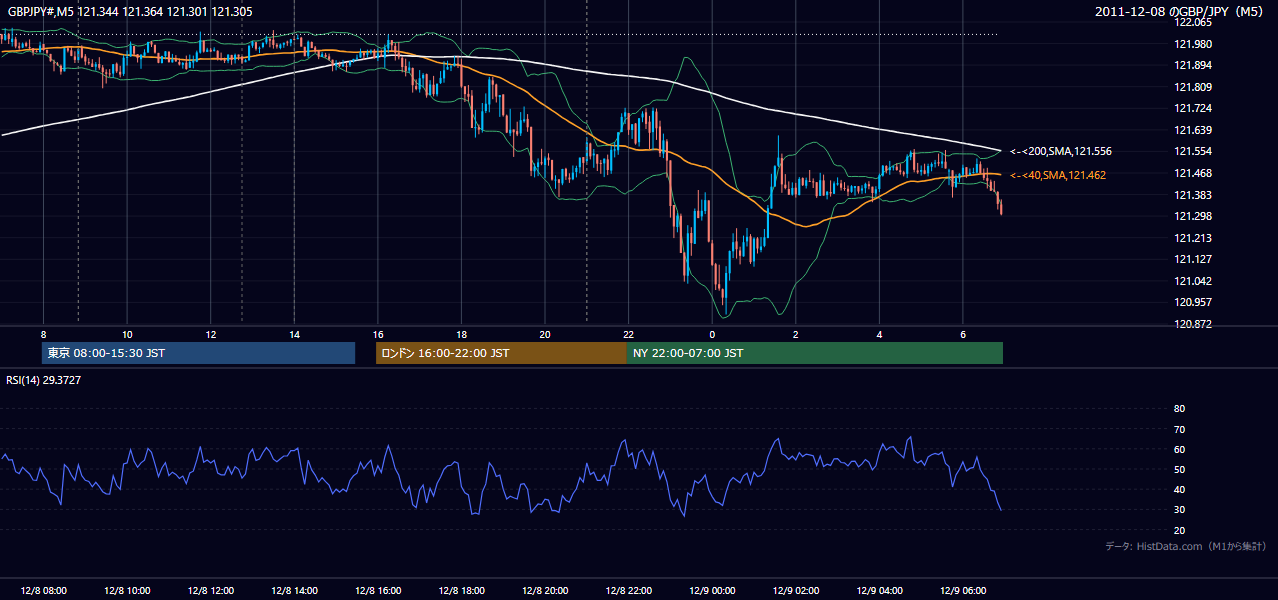
Task: Click price level 121.894 on price axis
Action: click(1194, 65)
